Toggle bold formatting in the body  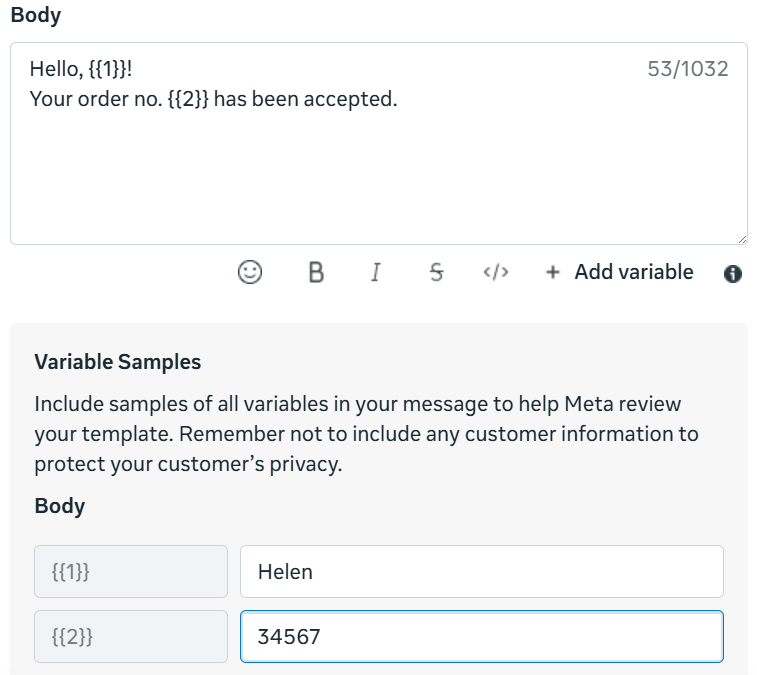[x=316, y=272]
